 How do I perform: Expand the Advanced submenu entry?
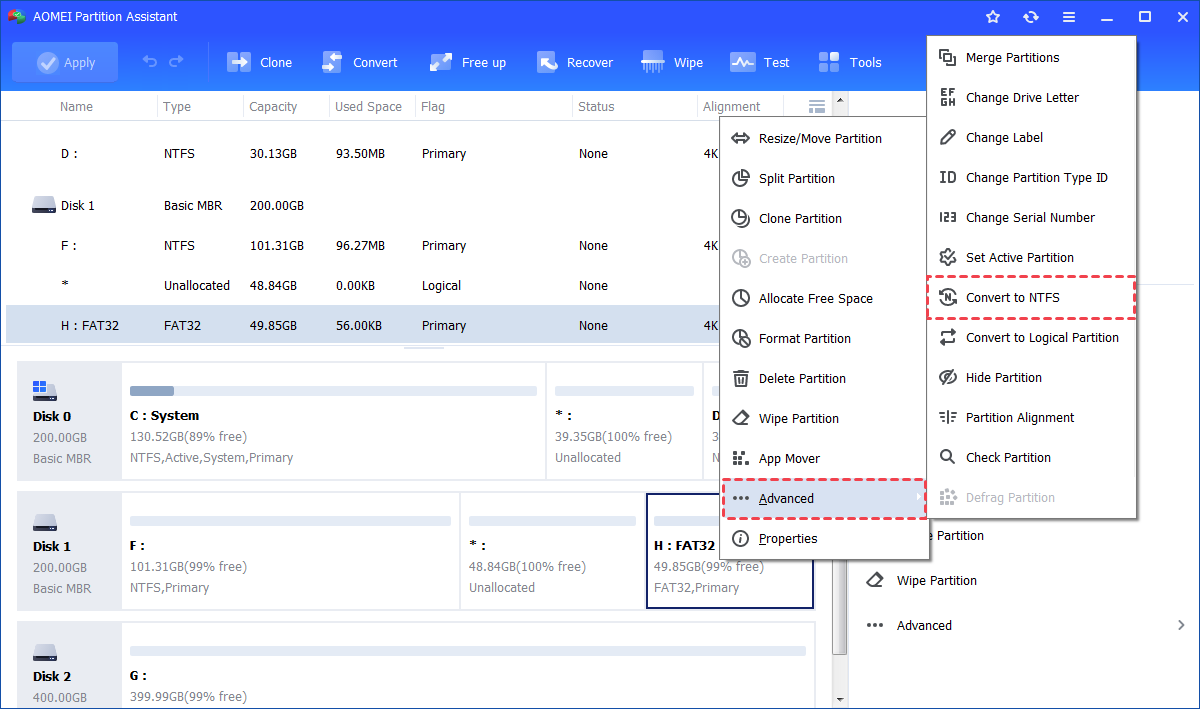(x=823, y=498)
